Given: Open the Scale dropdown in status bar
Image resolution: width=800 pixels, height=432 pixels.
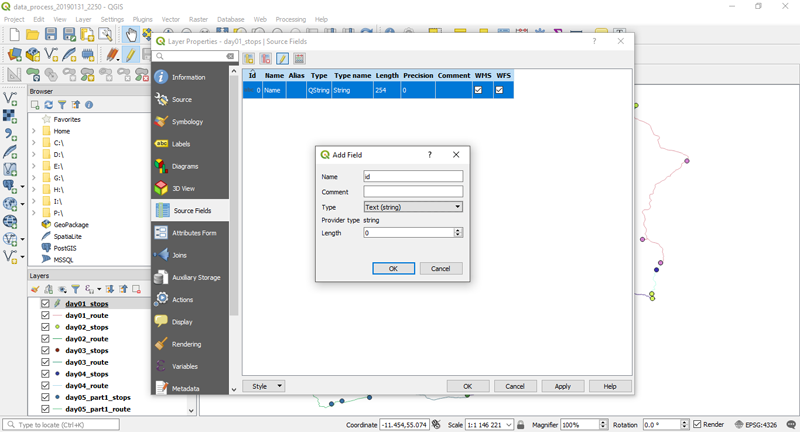Looking at the screenshot, I should (x=509, y=425).
